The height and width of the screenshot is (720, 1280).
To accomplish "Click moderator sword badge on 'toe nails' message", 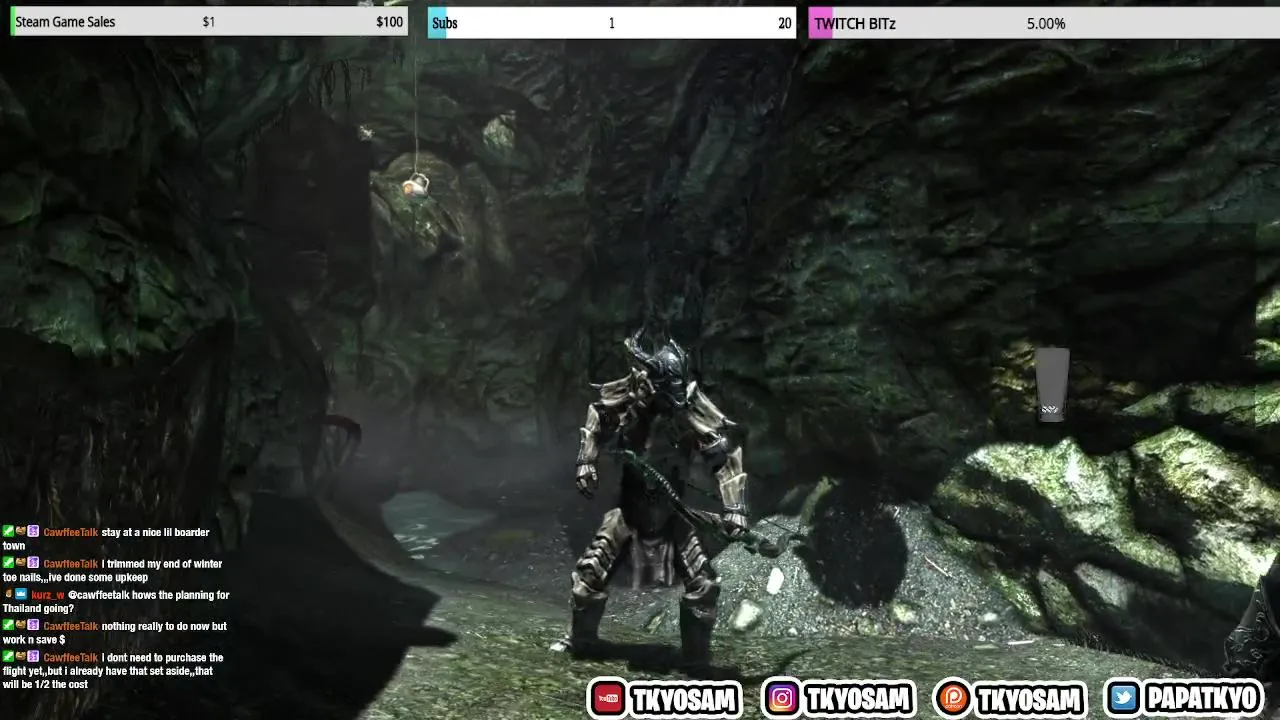I will point(8,564).
